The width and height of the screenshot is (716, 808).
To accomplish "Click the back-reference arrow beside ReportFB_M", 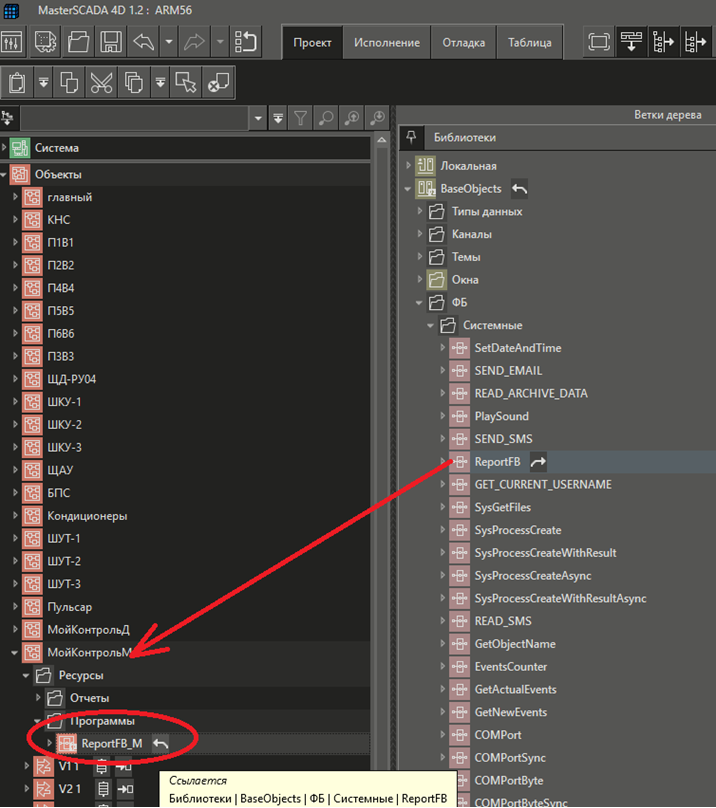I will (x=160, y=743).
